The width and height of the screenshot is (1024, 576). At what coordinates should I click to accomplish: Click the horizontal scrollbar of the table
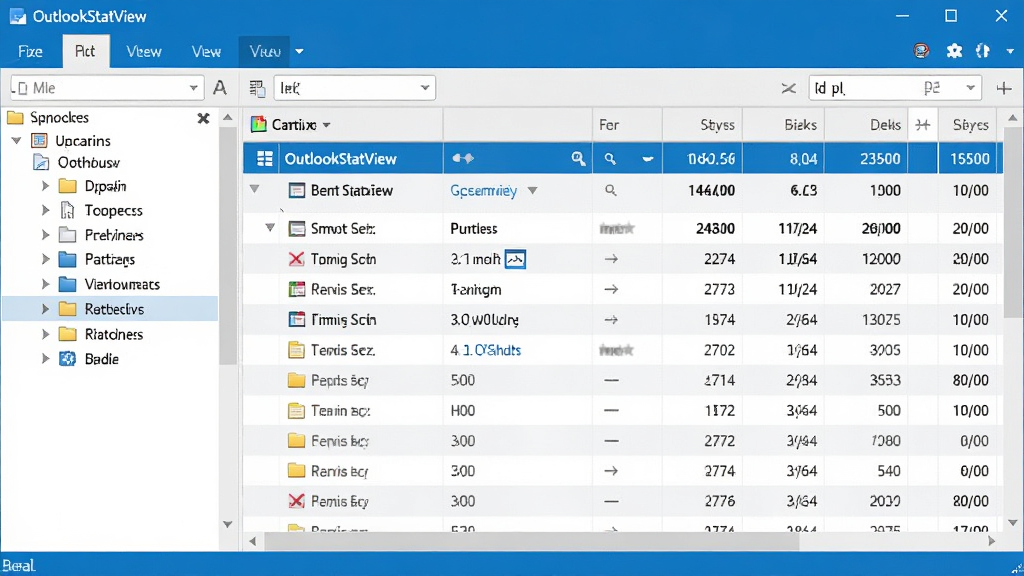tap(532, 541)
